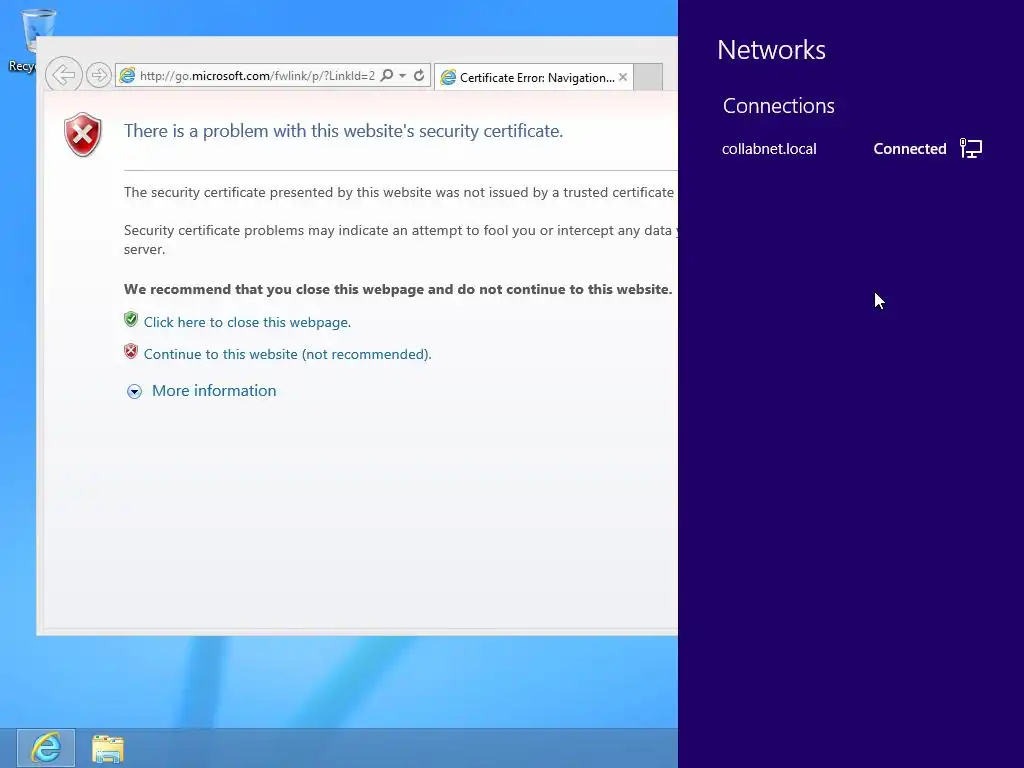Click the Connections section heading

point(778,106)
